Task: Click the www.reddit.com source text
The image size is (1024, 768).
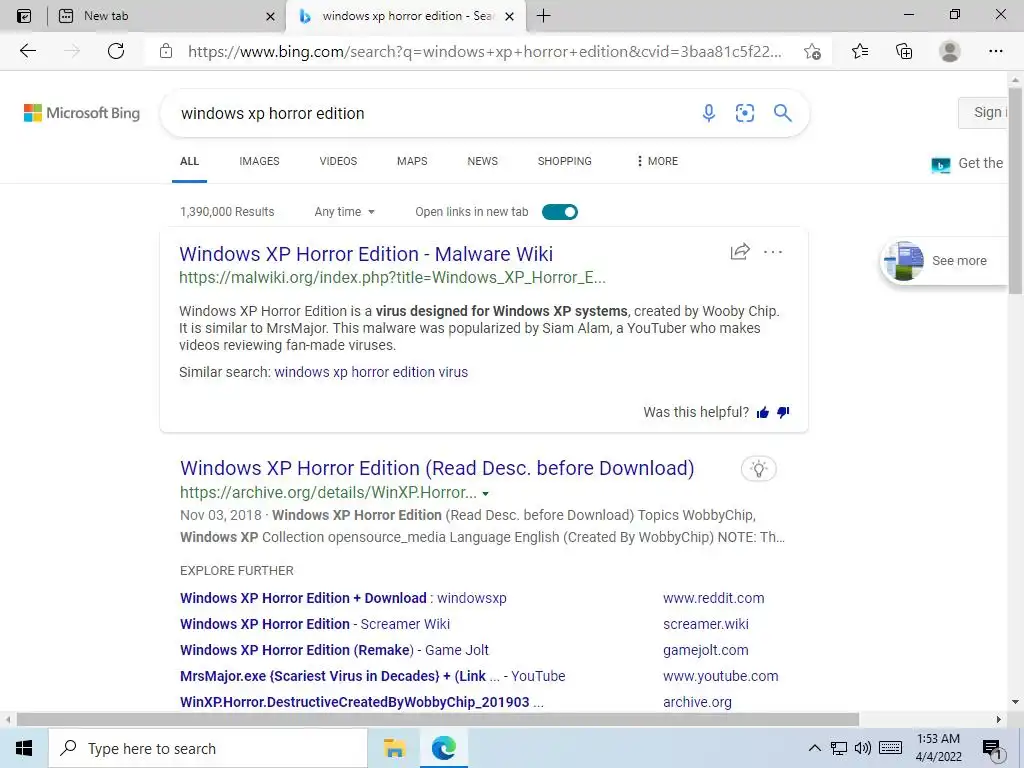Action: pyautogui.click(x=713, y=598)
